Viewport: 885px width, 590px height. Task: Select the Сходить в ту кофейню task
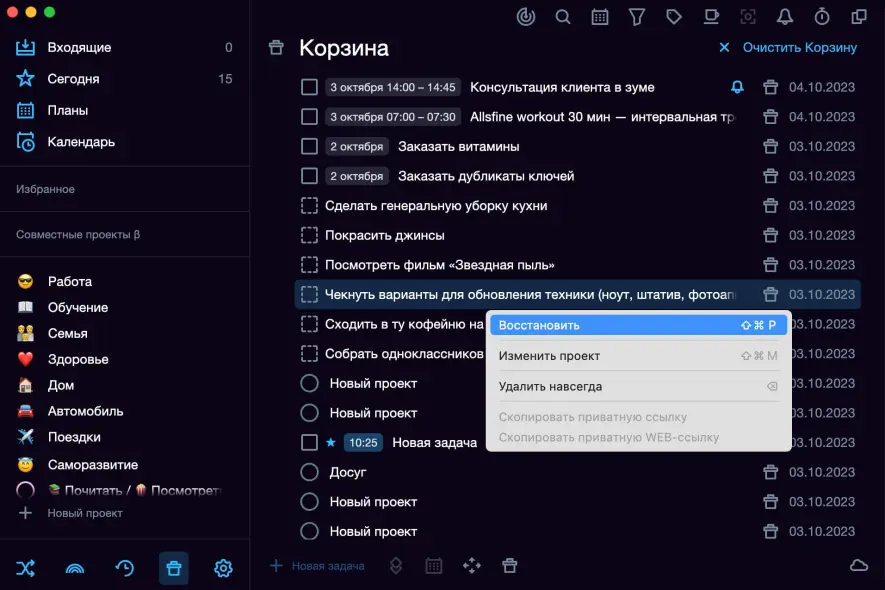[x=404, y=324]
